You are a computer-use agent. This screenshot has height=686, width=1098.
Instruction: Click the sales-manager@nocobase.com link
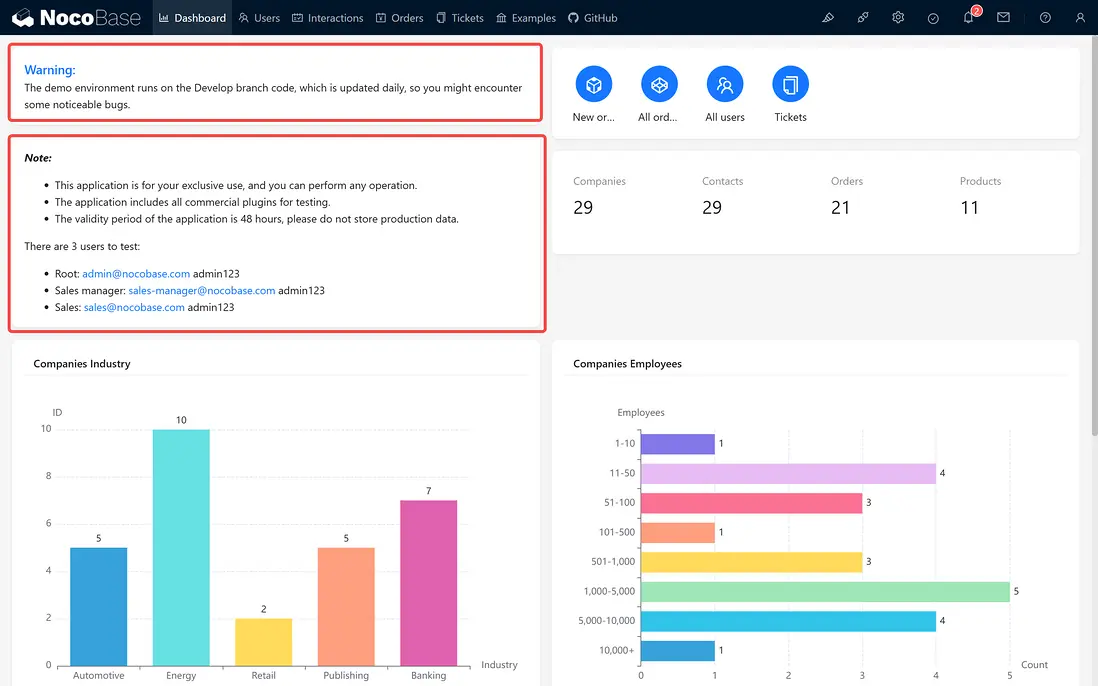pos(201,290)
